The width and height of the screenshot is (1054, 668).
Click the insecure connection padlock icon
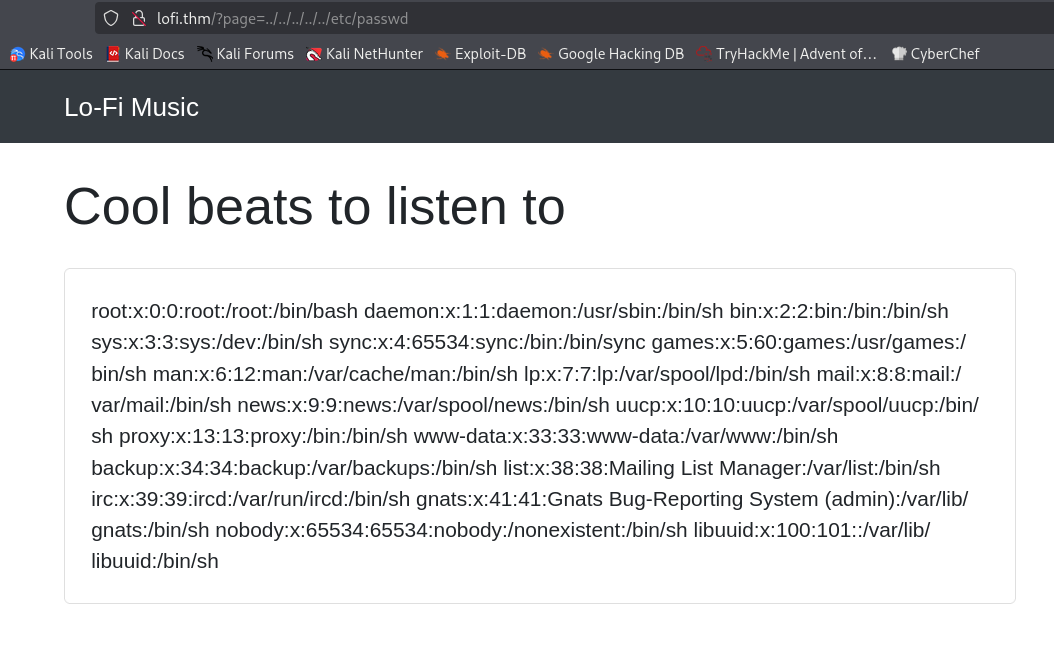139,18
